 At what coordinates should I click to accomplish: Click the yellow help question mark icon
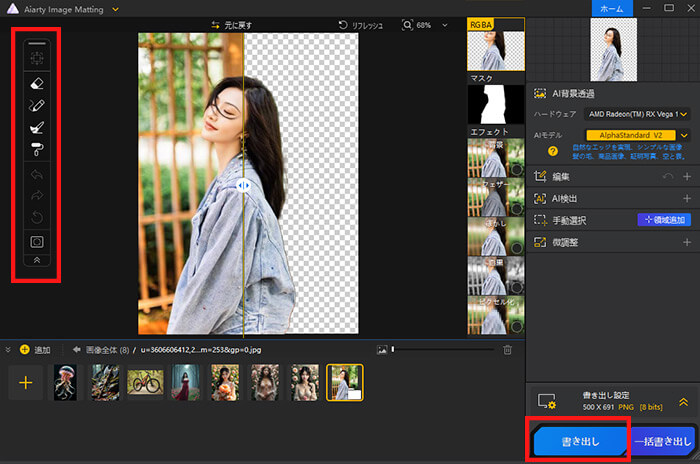point(552,150)
